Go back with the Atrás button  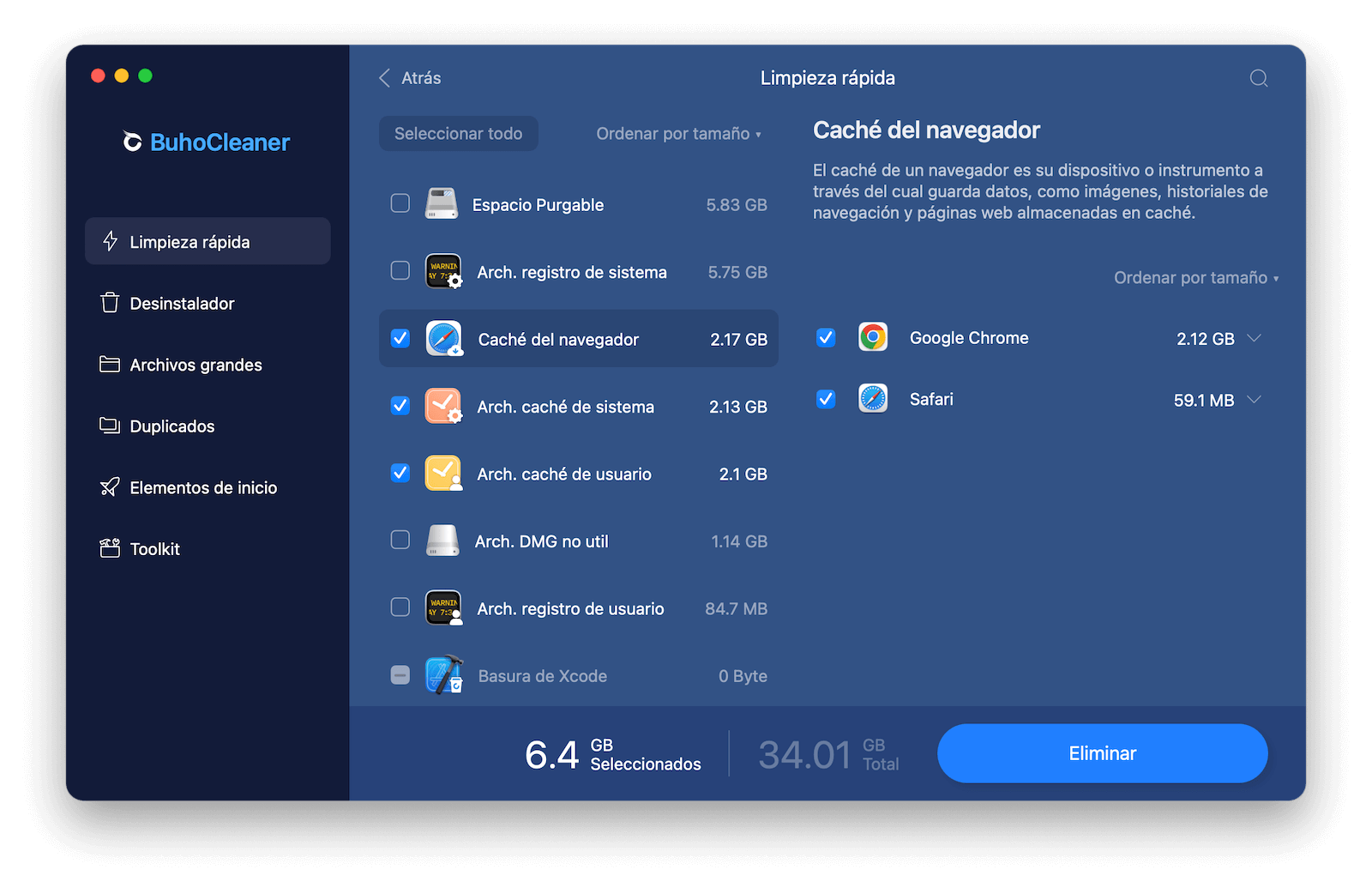[410, 78]
